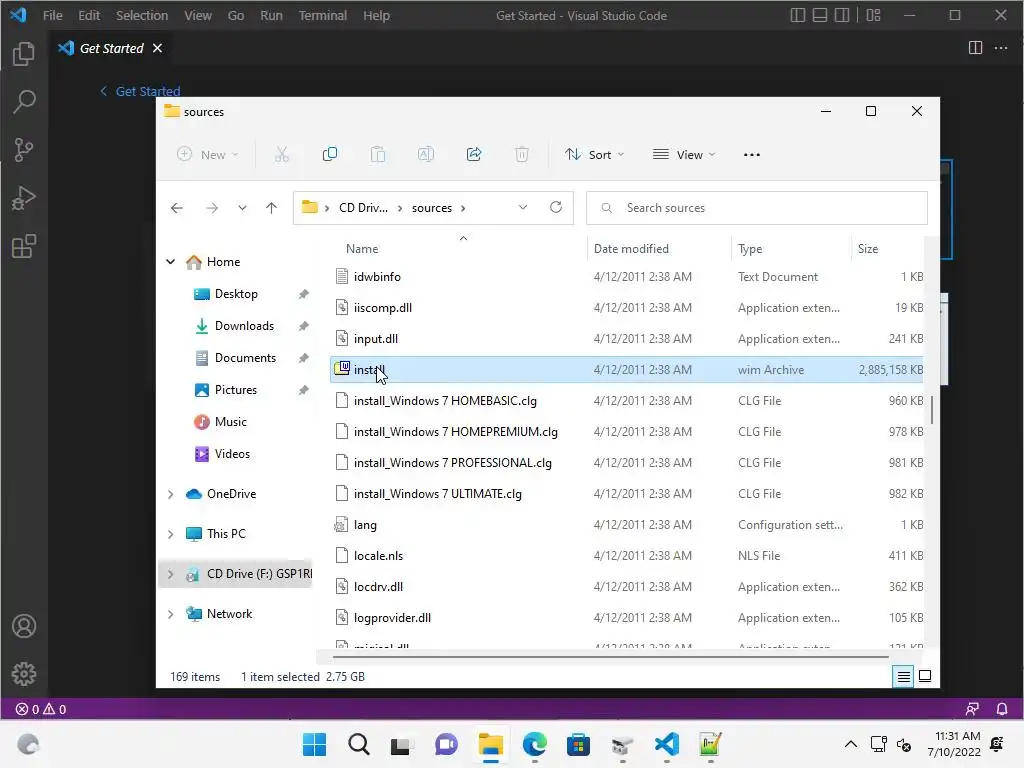Click the file list horizontal scrollbar
This screenshot has height=768, width=1024.
(610, 656)
